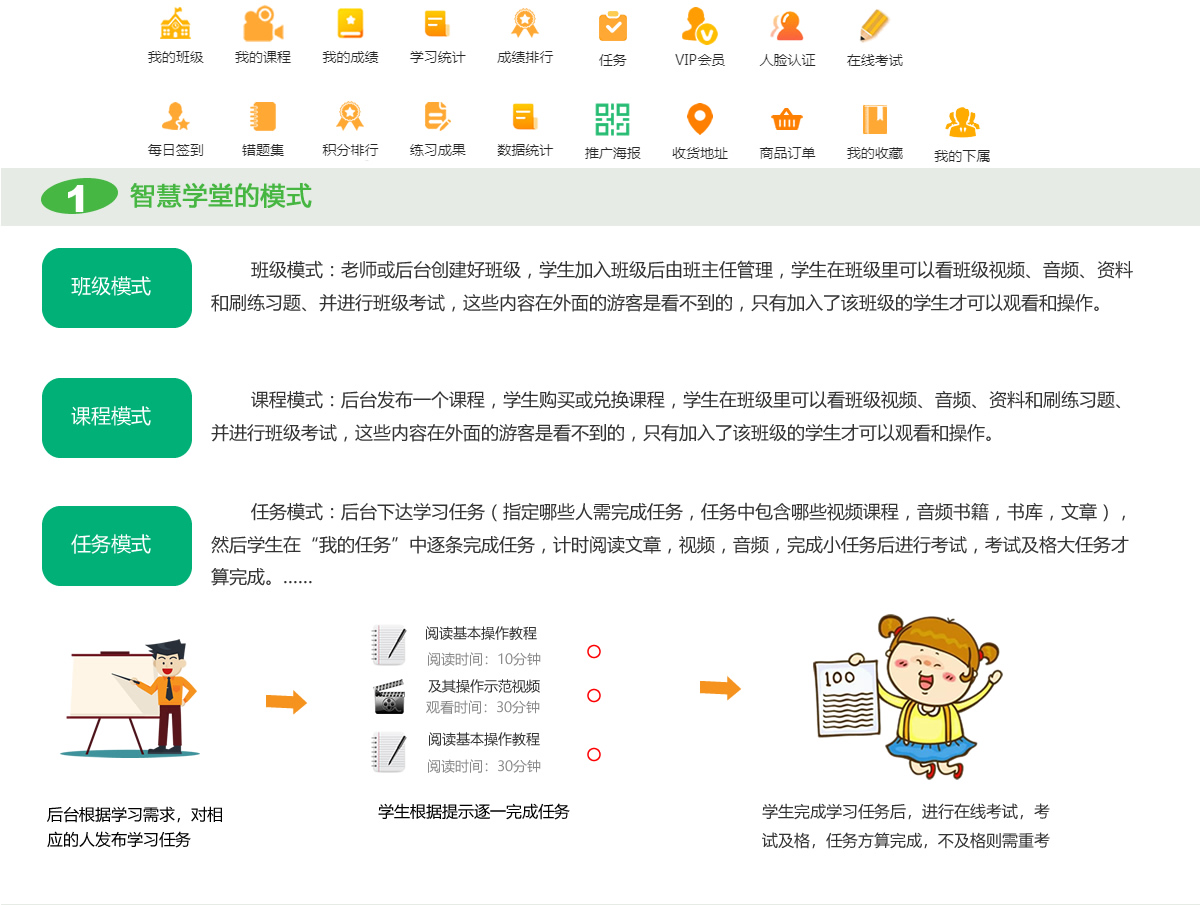Select the circle beside 及其操作示范视频
The image size is (1200, 905).
(594, 696)
